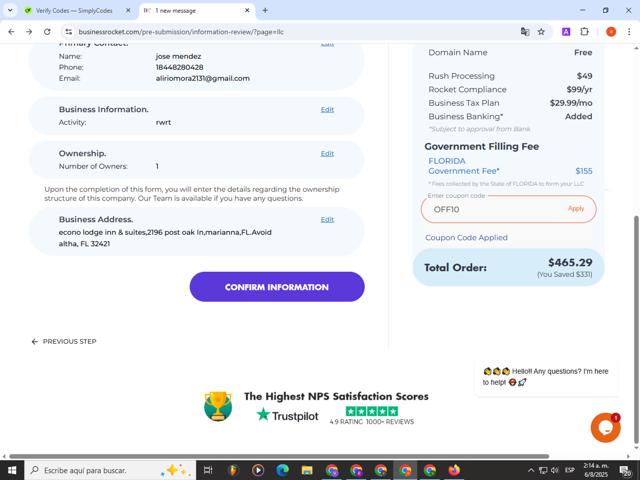Click the Domain Name line item
Screen dimensions: 640x480
[x=510, y=52]
